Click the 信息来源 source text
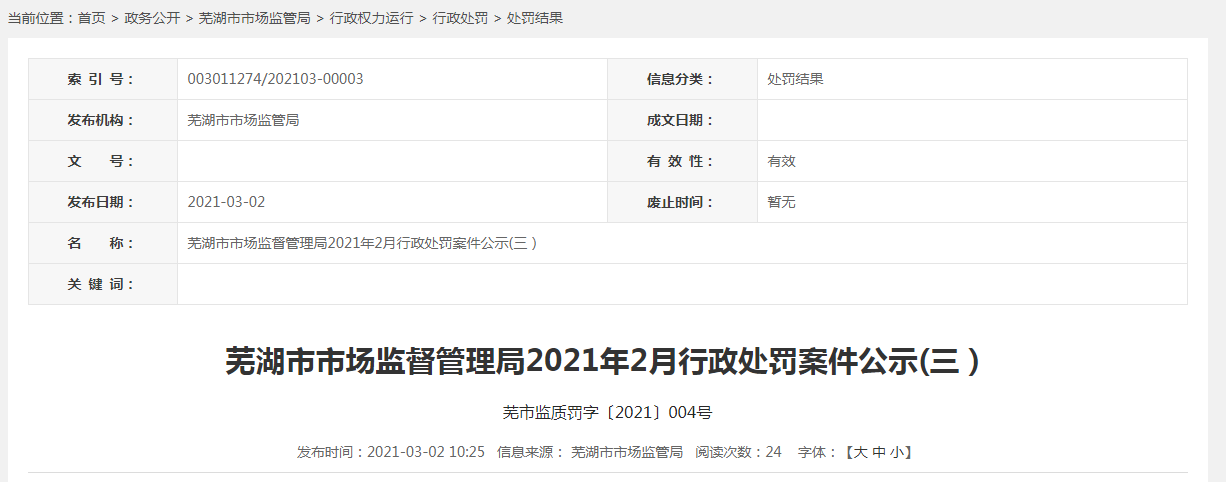1226x482 pixels. click(590, 452)
